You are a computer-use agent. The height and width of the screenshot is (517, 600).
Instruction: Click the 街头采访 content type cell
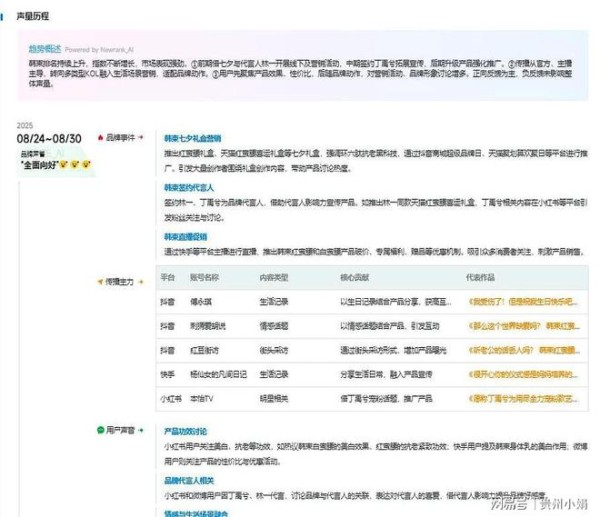point(274,350)
